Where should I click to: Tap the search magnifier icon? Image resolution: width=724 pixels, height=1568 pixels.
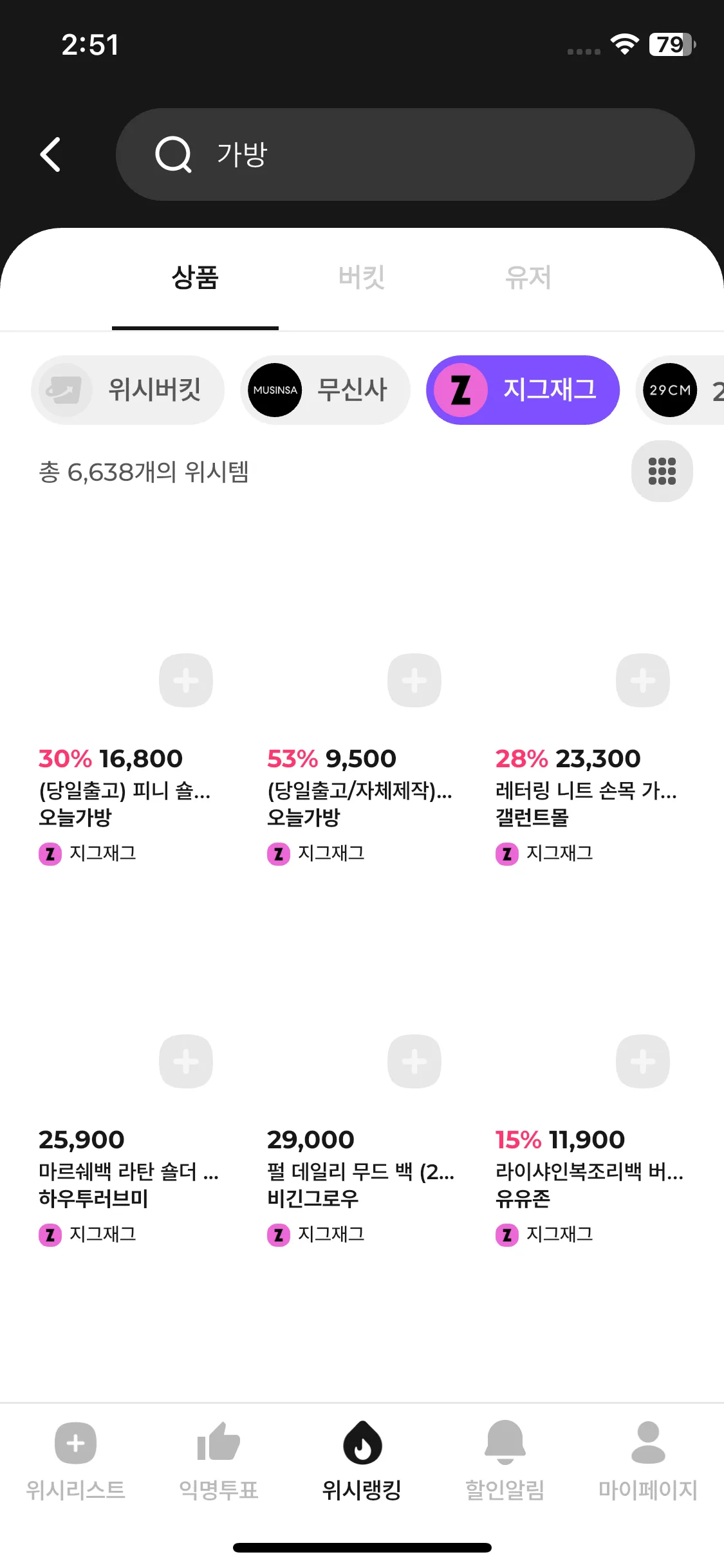point(173,154)
